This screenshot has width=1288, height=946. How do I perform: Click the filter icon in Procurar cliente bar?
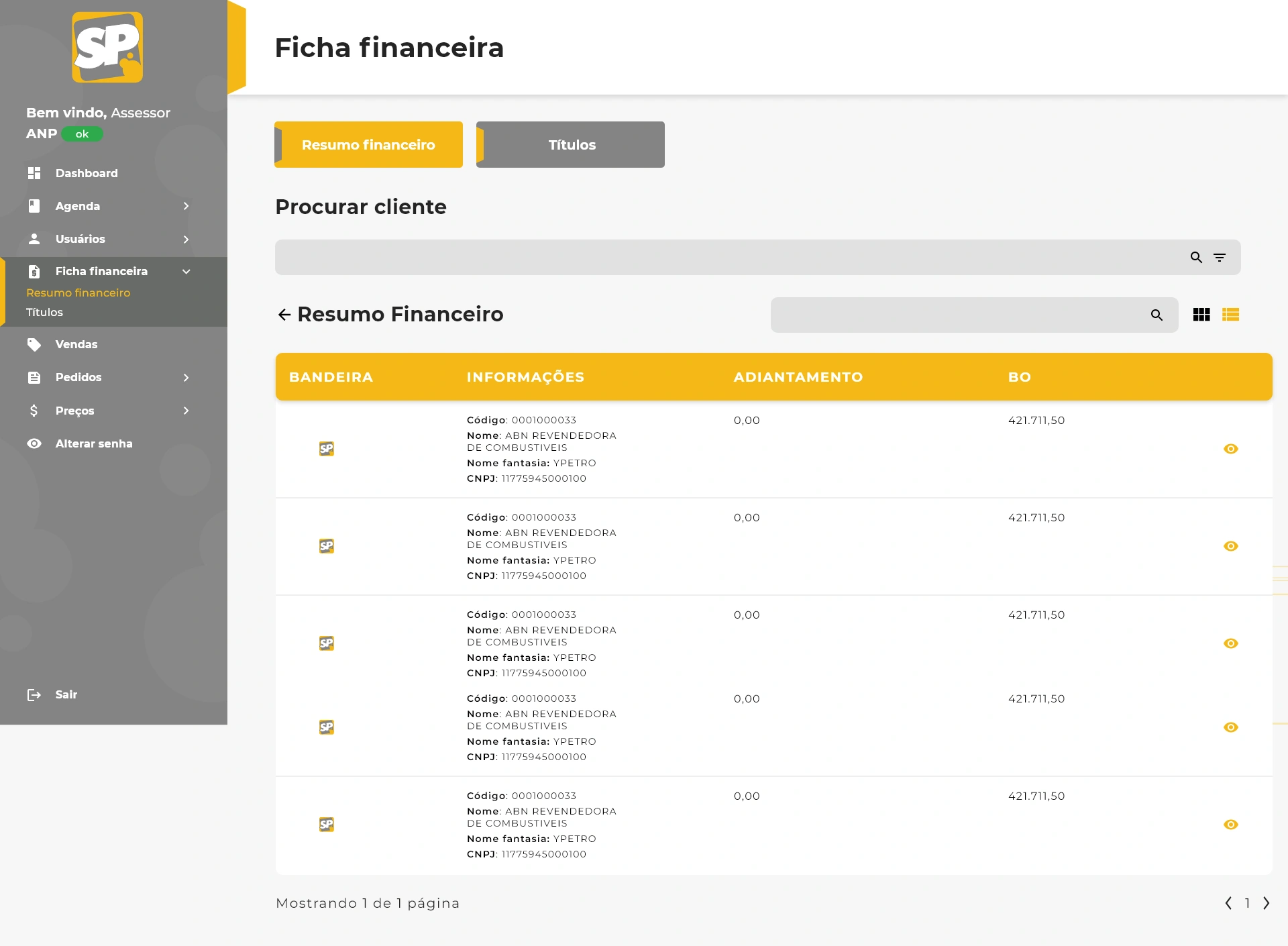pyautogui.click(x=1220, y=258)
